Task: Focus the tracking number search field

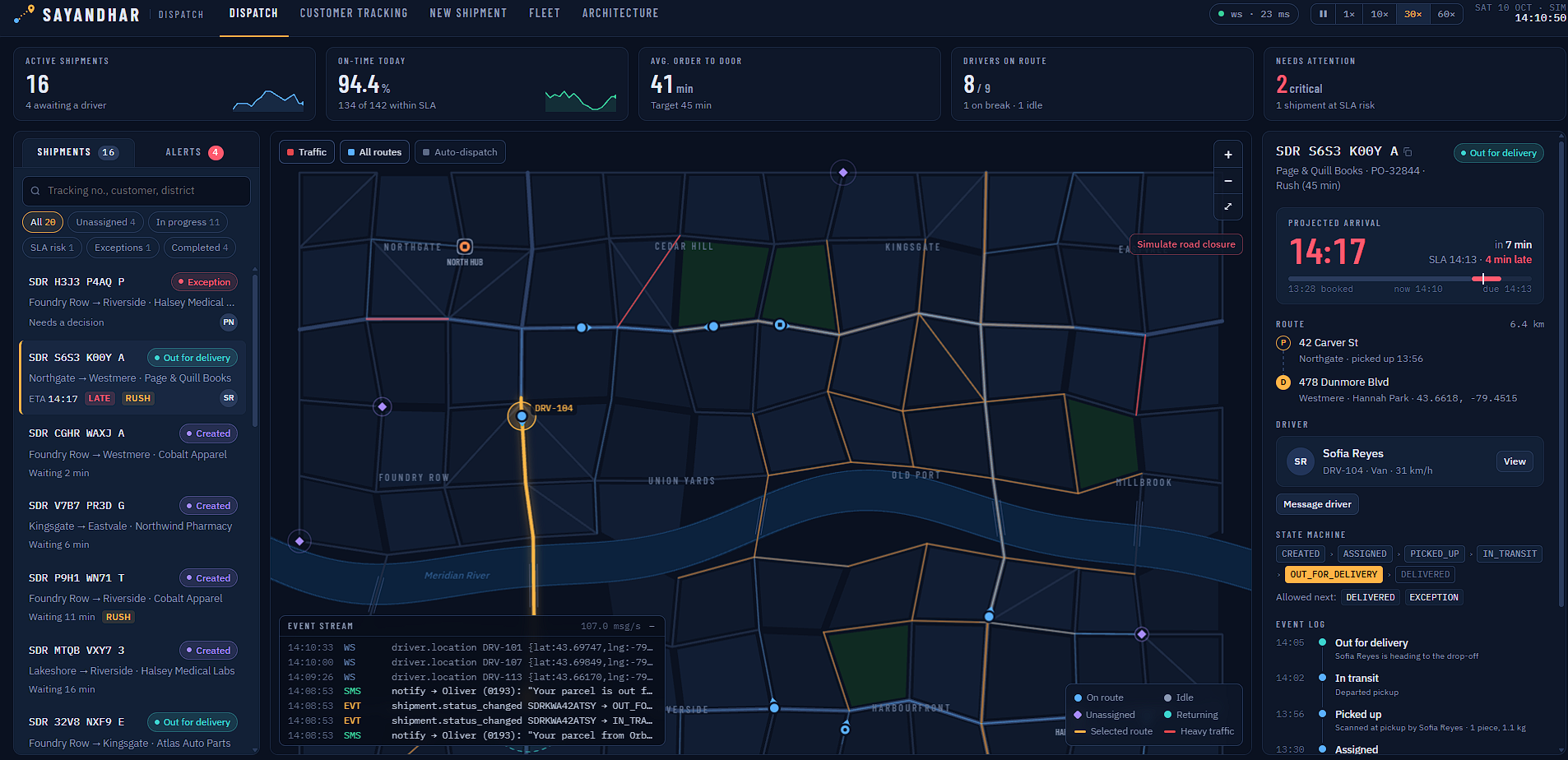Action: 137,191
